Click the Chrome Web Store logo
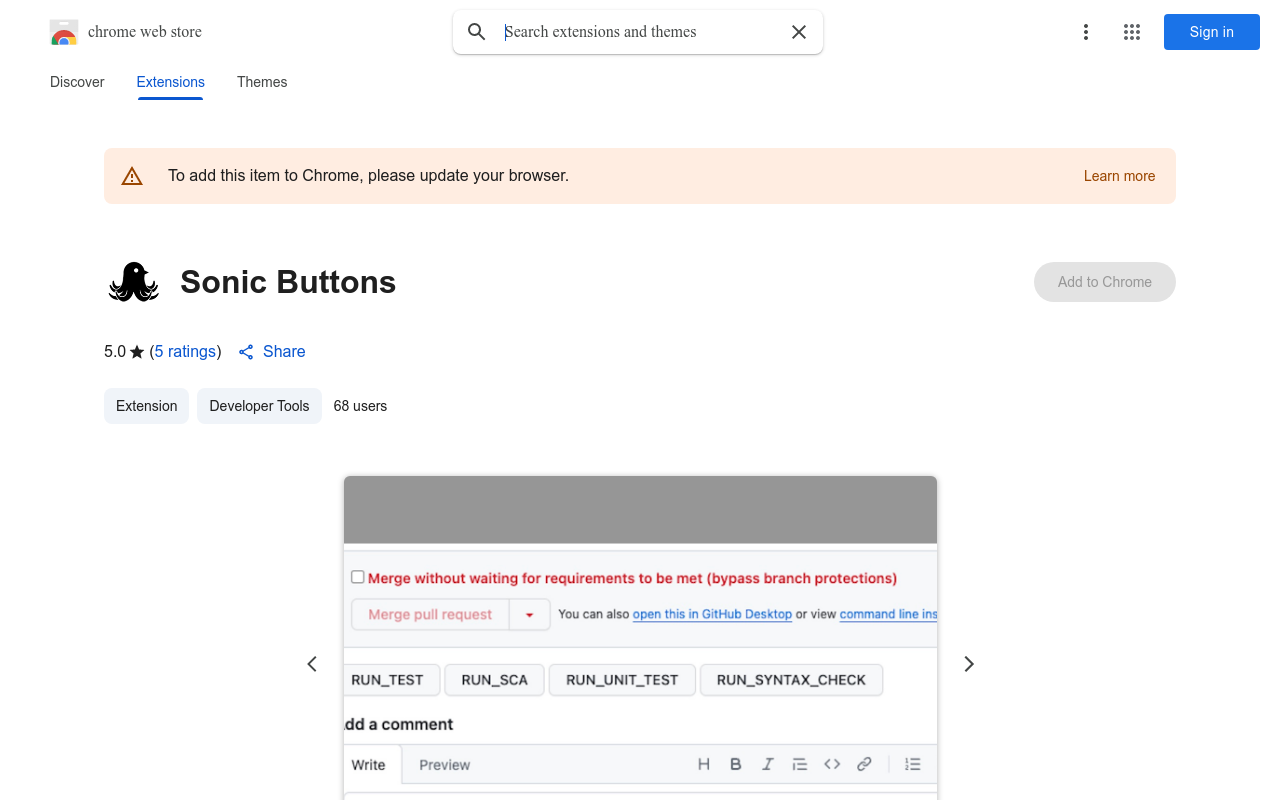 point(64,32)
